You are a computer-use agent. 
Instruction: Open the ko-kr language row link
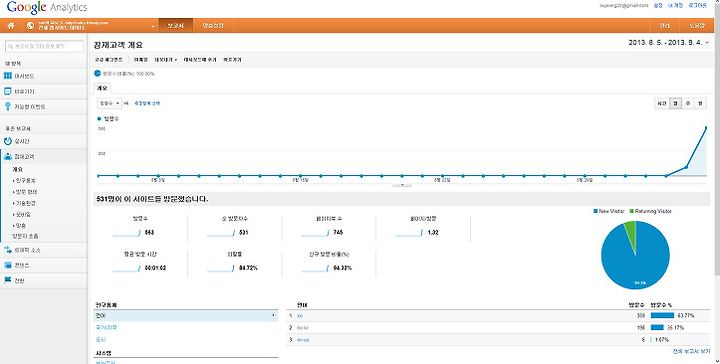click(302, 328)
